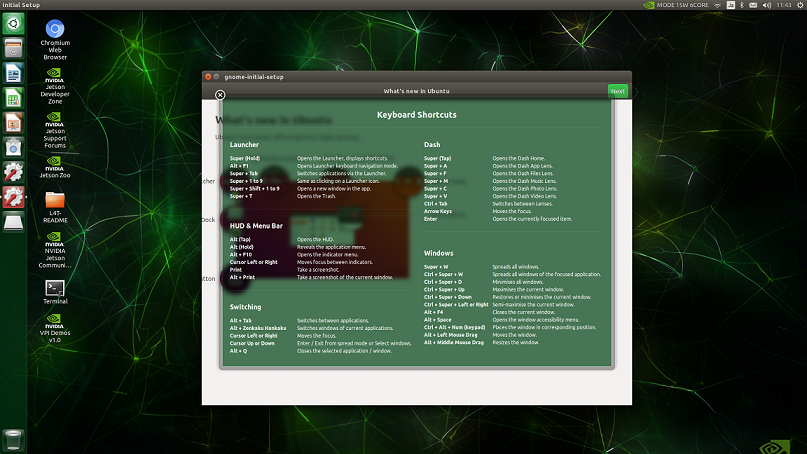
Task: Open mail messaging indicator
Action: pos(753,5)
